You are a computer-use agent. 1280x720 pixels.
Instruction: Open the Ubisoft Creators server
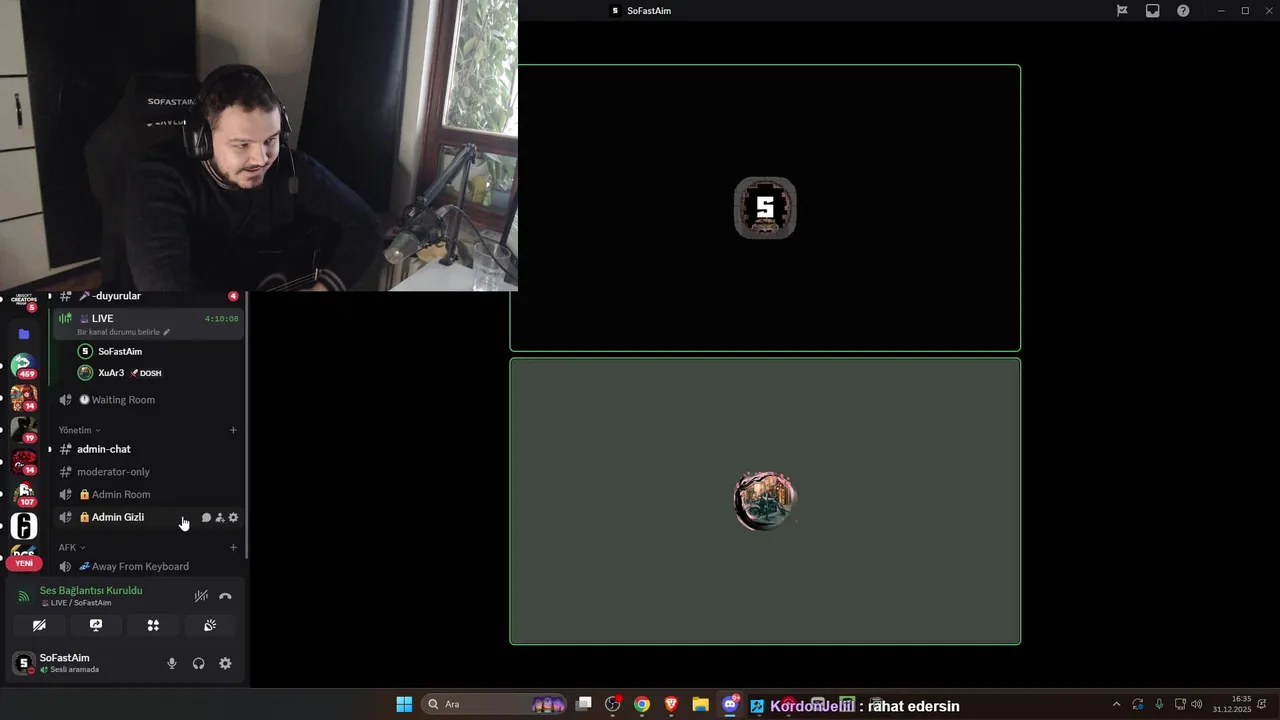point(24,302)
